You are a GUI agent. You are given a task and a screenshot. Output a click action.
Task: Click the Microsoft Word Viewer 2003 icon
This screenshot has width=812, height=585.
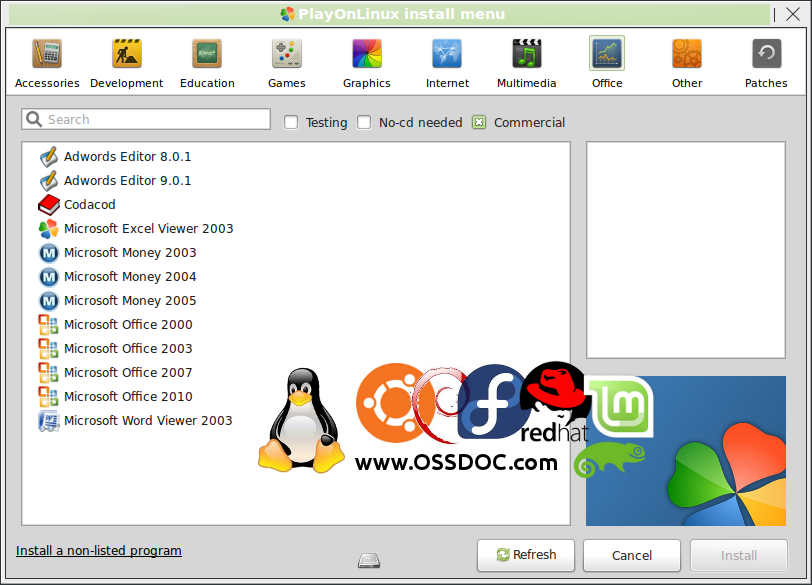coord(49,420)
